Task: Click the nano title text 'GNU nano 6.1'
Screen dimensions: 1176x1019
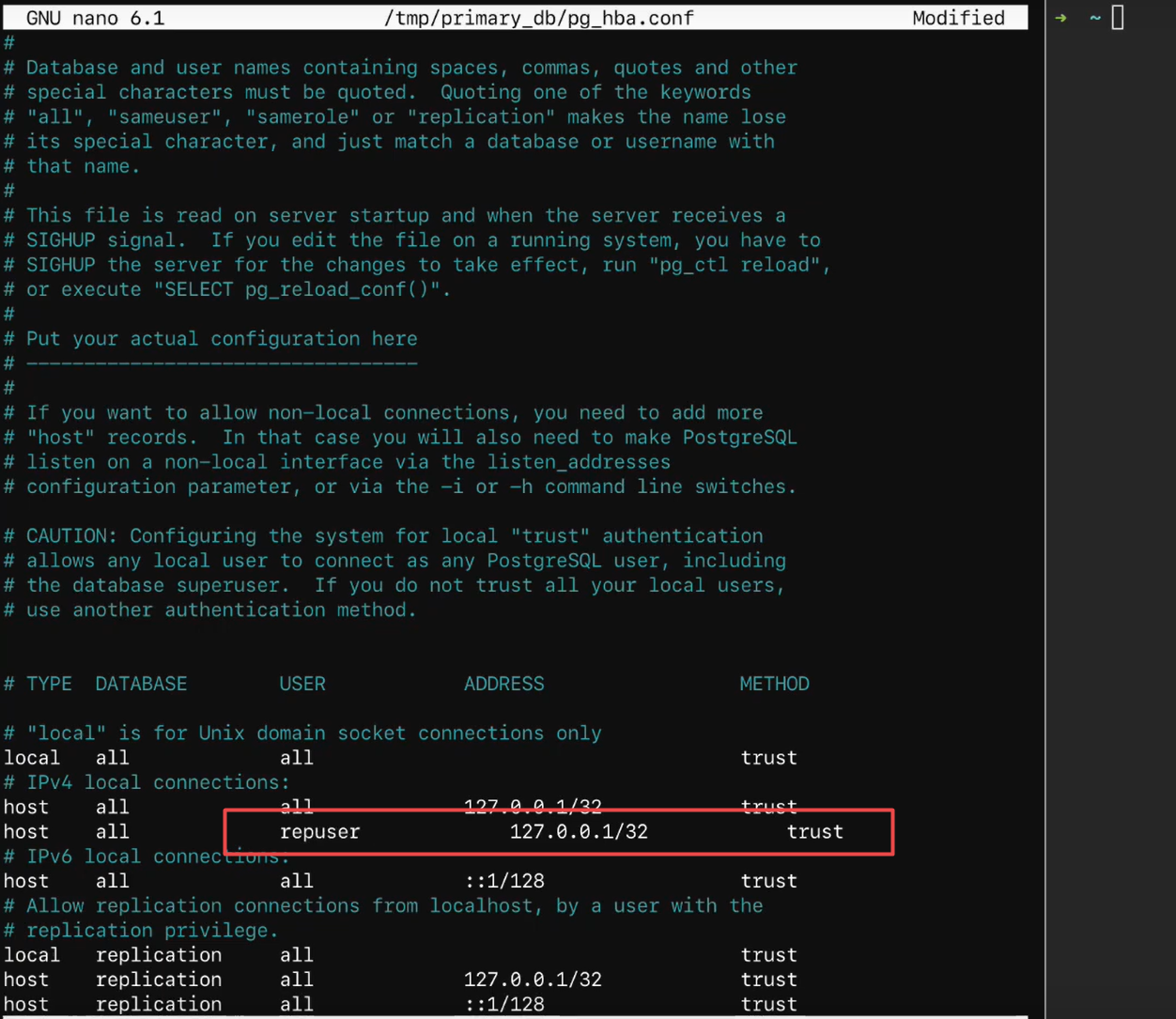Action: tap(95, 18)
